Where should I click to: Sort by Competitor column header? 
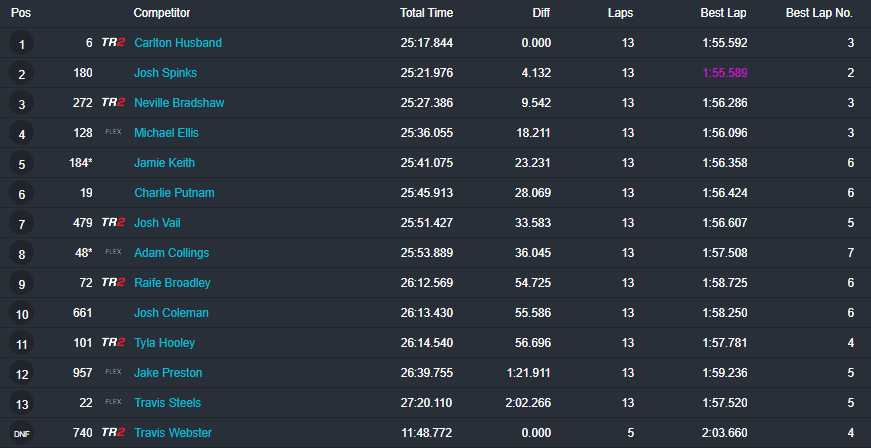(162, 13)
